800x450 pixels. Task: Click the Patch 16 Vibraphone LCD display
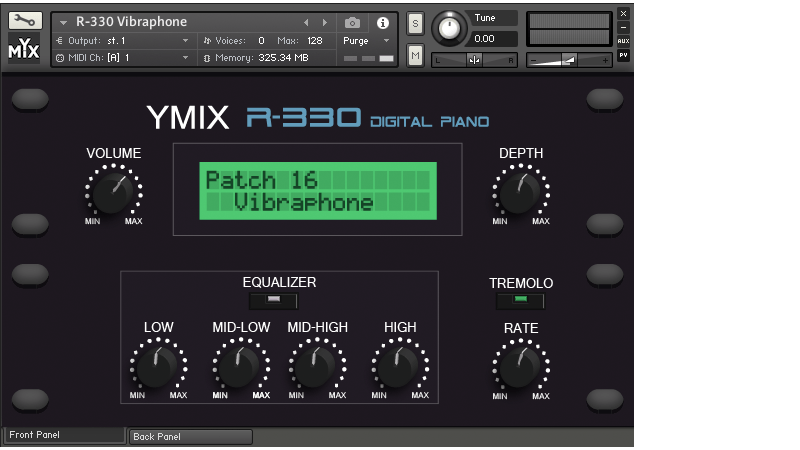(318, 191)
